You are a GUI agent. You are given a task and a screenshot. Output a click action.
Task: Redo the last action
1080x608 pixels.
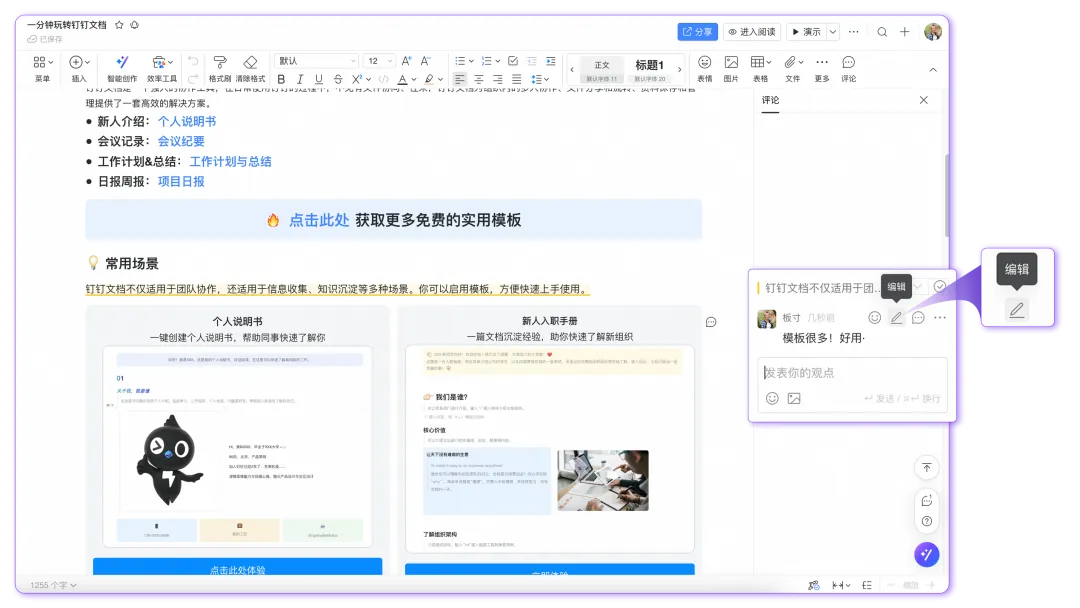[194, 78]
